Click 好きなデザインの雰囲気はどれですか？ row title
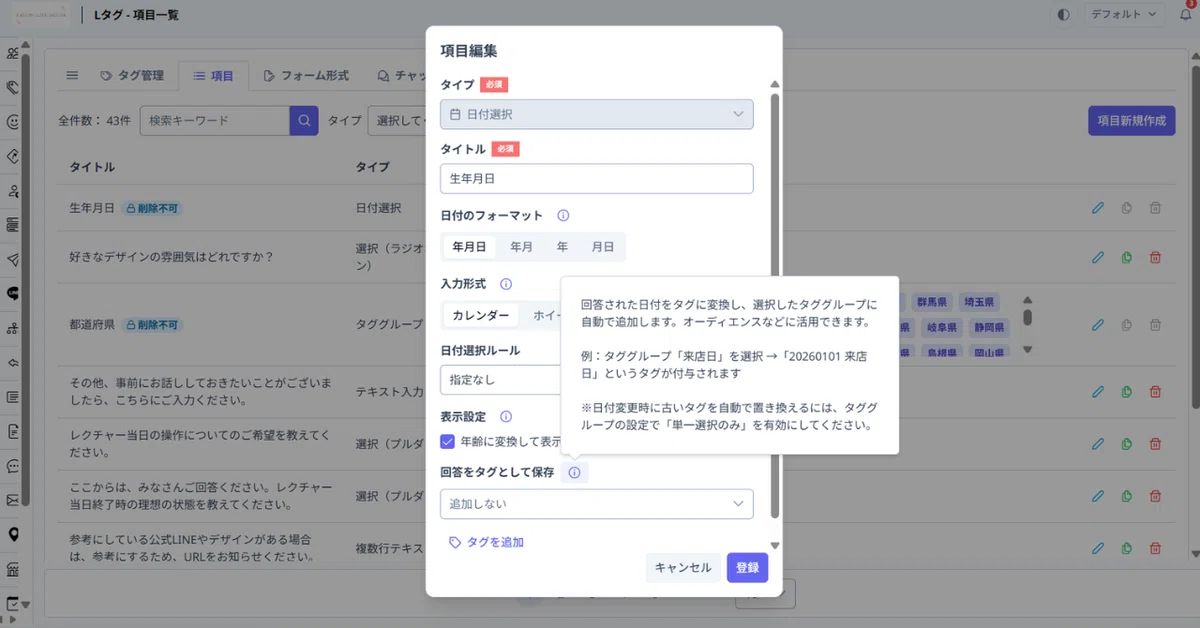This screenshot has width=1200, height=628. (x=171, y=257)
